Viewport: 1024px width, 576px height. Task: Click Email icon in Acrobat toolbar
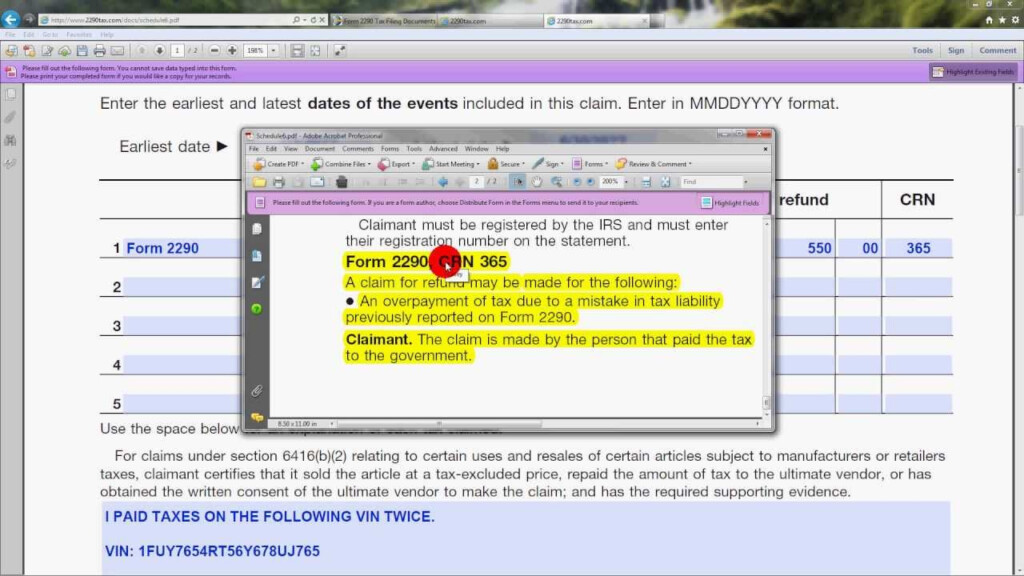[x=317, y=182]
